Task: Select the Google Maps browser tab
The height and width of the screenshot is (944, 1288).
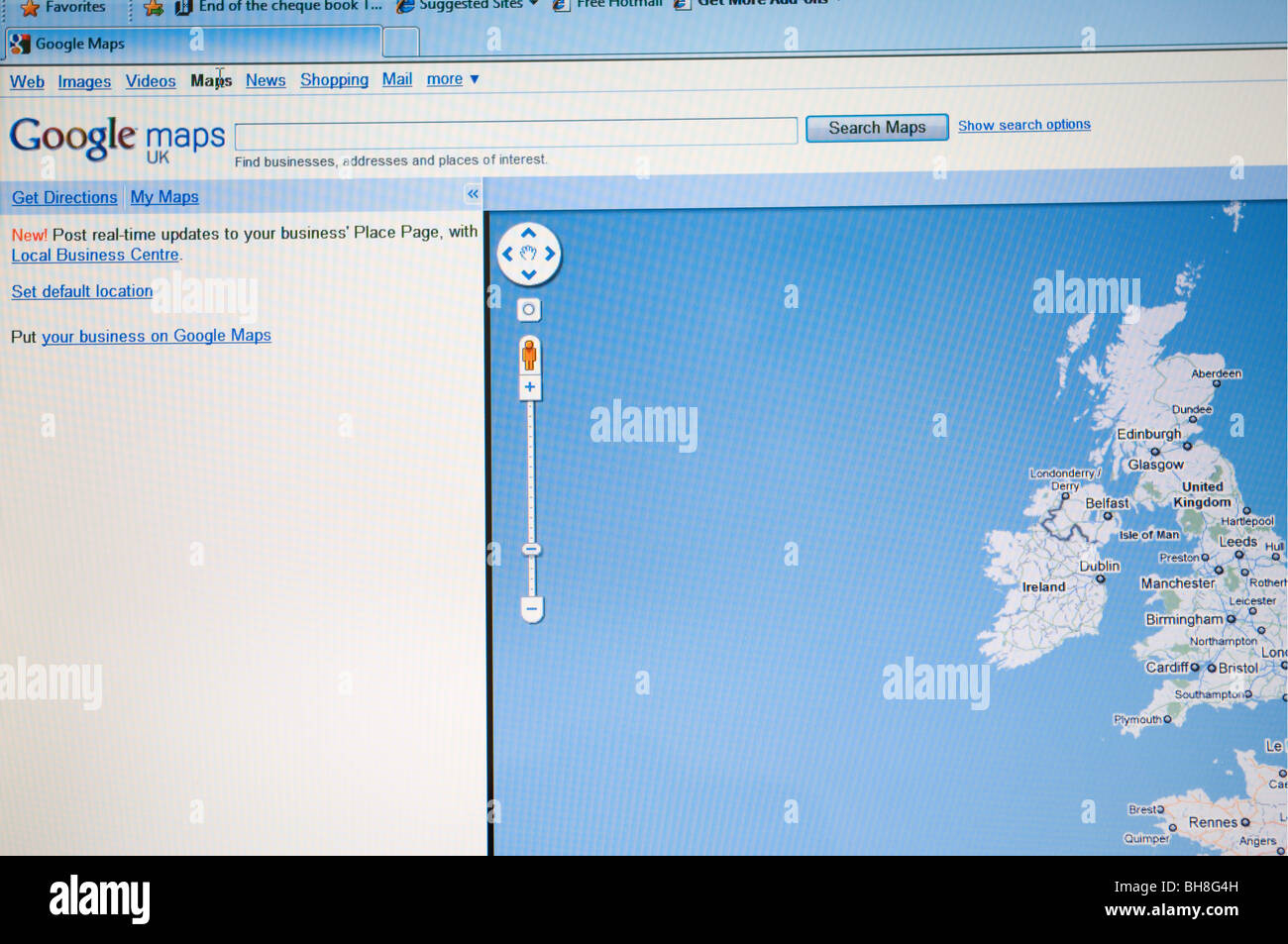Action: pos(193,43)
